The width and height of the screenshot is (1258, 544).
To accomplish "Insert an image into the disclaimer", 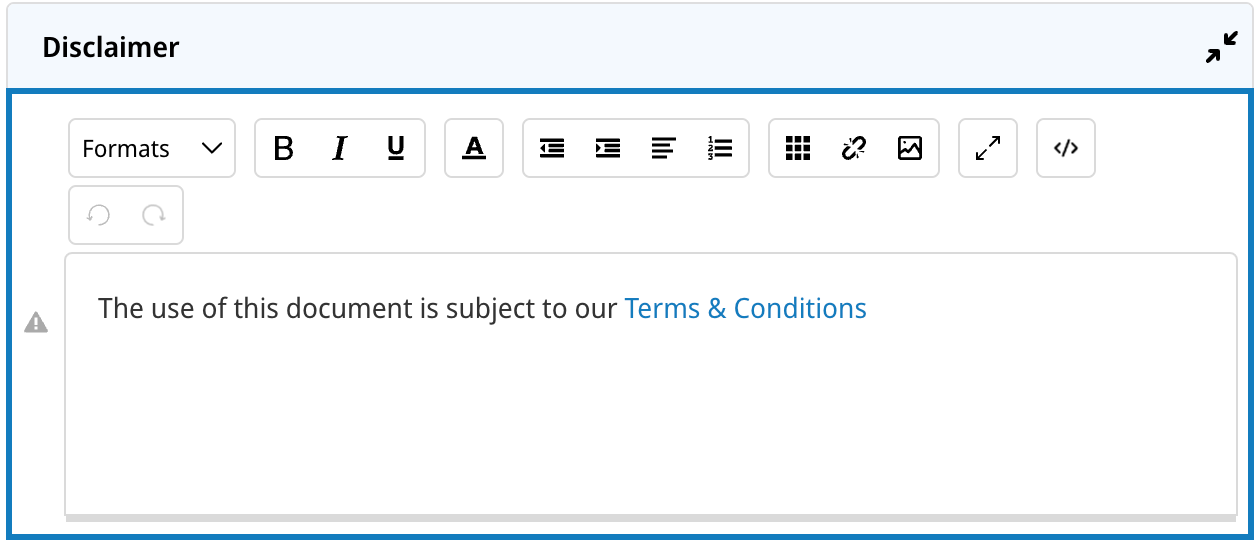I will (909, 149).
